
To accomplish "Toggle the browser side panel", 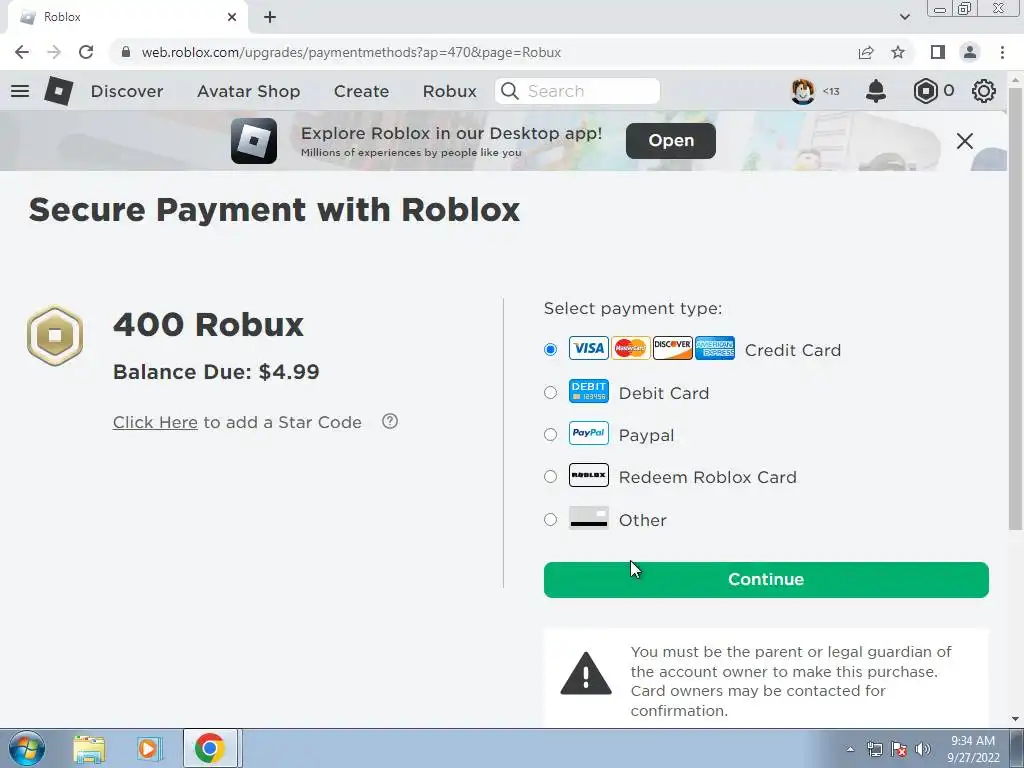I will tap(938, 52).
